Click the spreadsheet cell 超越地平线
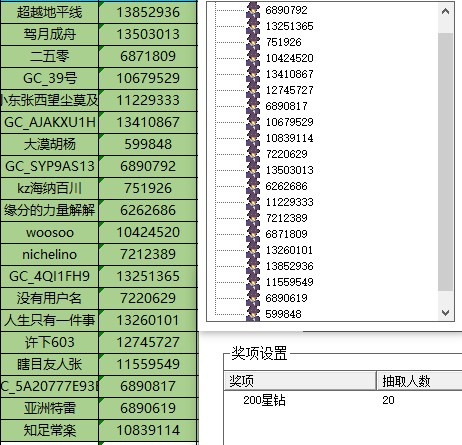The height and width of the screenshot is (445, 462). click(x=49, y=12)
